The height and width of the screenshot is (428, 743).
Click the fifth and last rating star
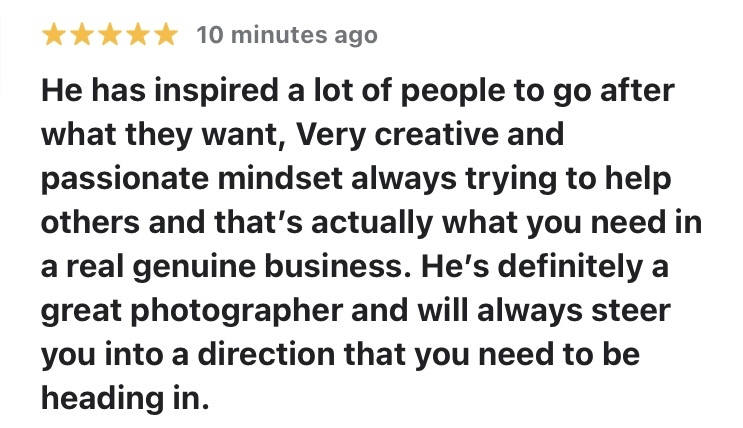point(165,36)
